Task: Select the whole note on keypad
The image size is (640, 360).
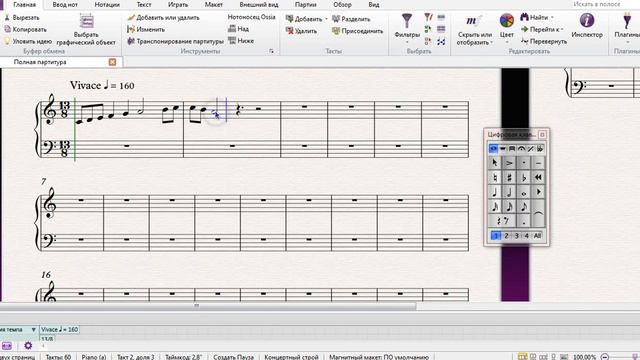Action: pyautogui.click(x=524, y=192)
